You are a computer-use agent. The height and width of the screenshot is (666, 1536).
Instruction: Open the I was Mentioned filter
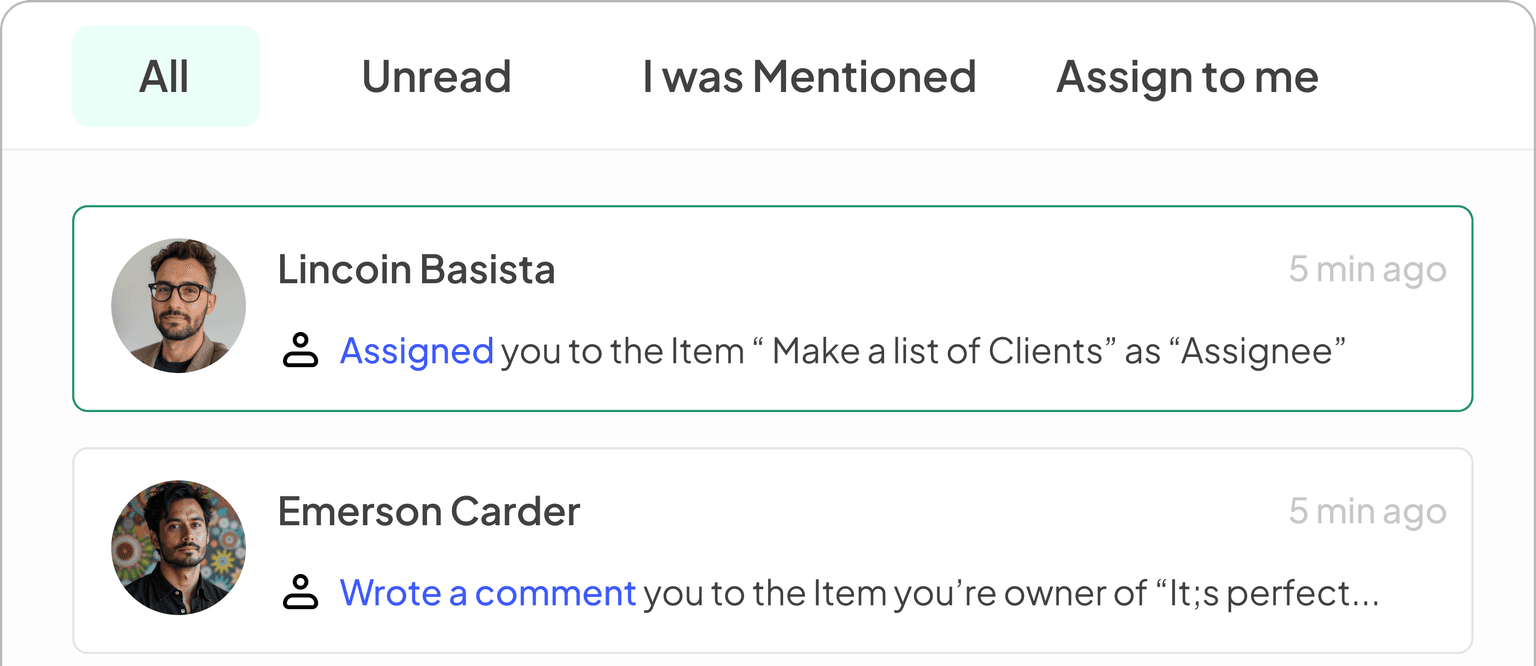pyautogui.click(x=810, y=76)
